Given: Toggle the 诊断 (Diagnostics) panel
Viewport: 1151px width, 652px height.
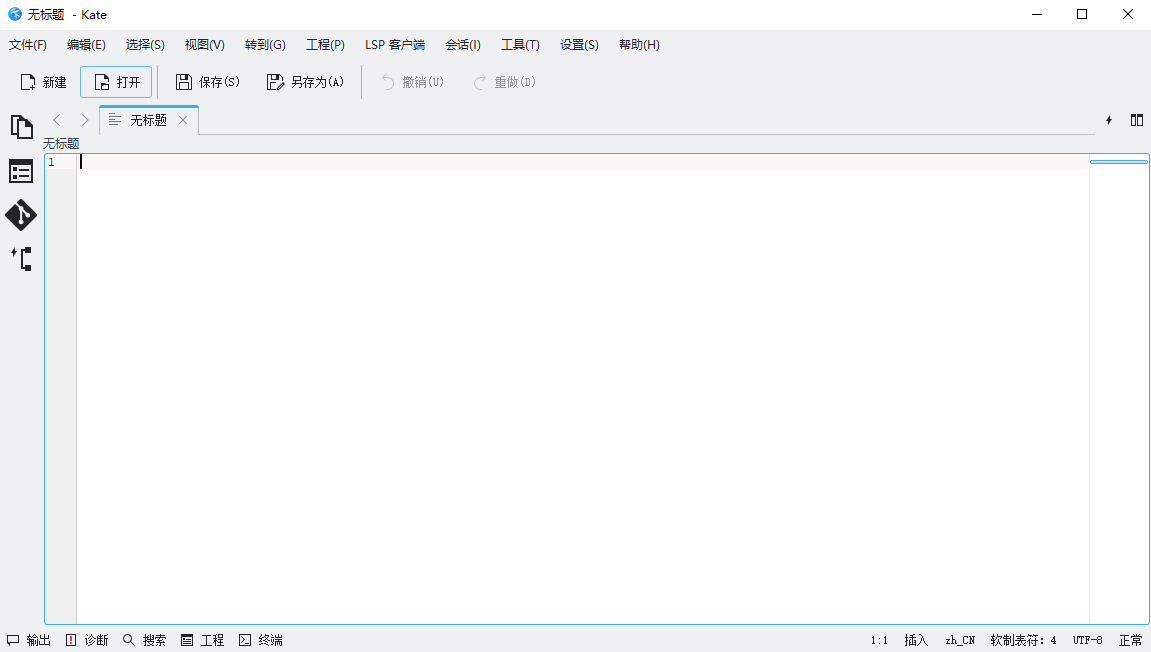Looking at the screenshot, I should point(89,639).
